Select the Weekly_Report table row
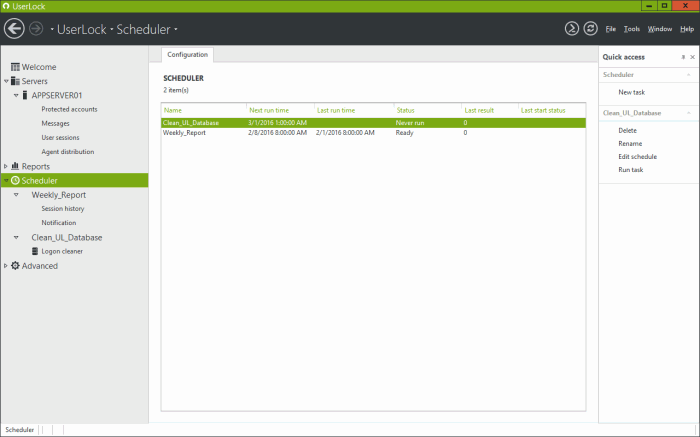Image resolution: width=700 pixels, height=437 pixels. pyautogui.click(x=373, y=133)
